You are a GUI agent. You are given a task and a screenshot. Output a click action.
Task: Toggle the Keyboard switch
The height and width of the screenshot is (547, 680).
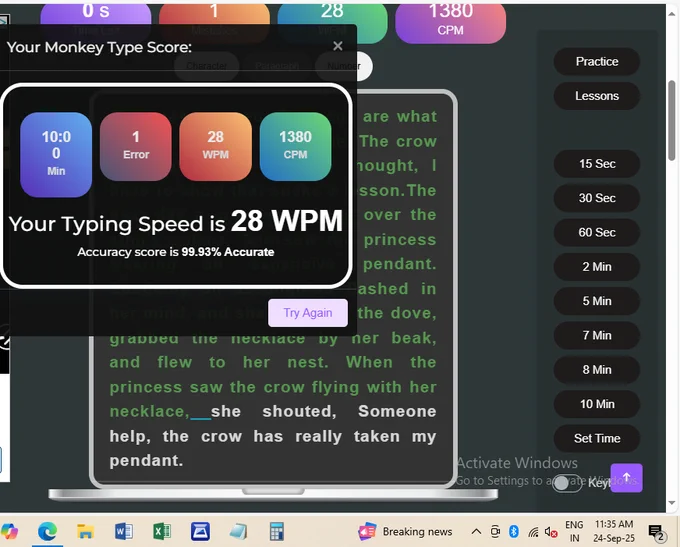tap(567, 483)
